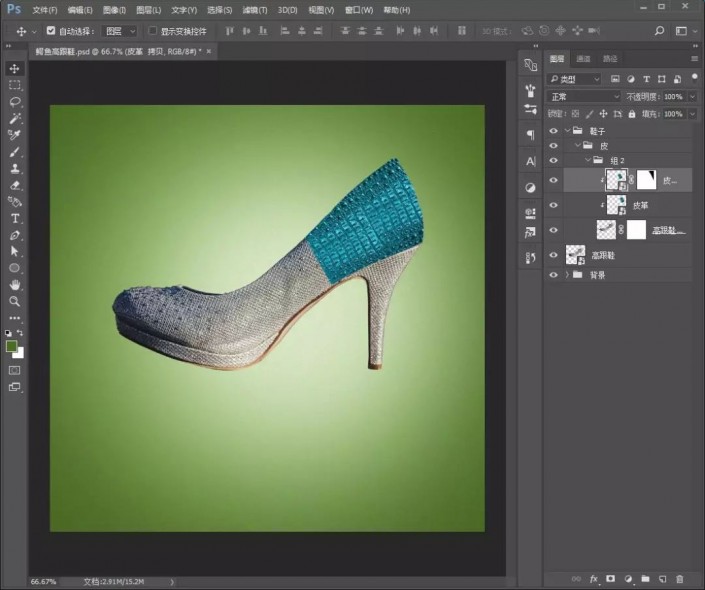Screen dimensions: 705x590
Task: Filter layers by type layers T icon
Action: 646,79
